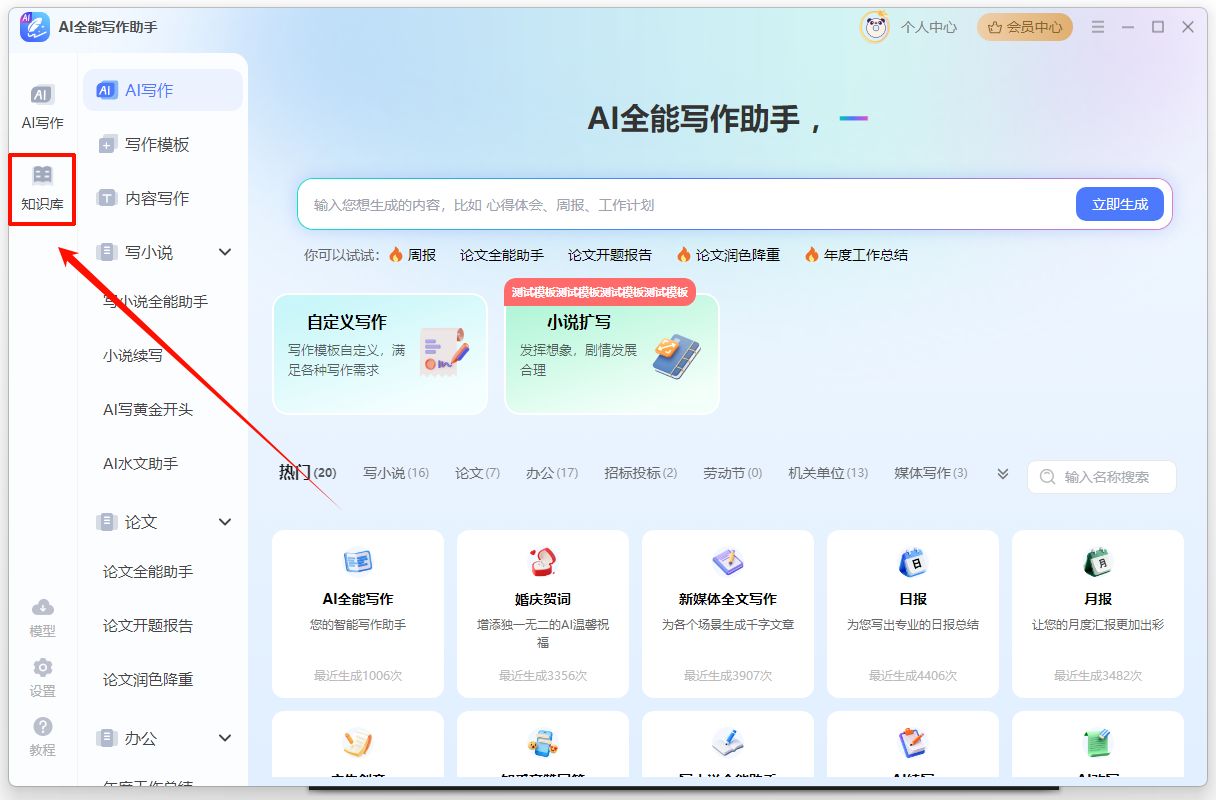Expand more category tabs with double chevron
The image size is (1216, 800).
(1003, 474)
